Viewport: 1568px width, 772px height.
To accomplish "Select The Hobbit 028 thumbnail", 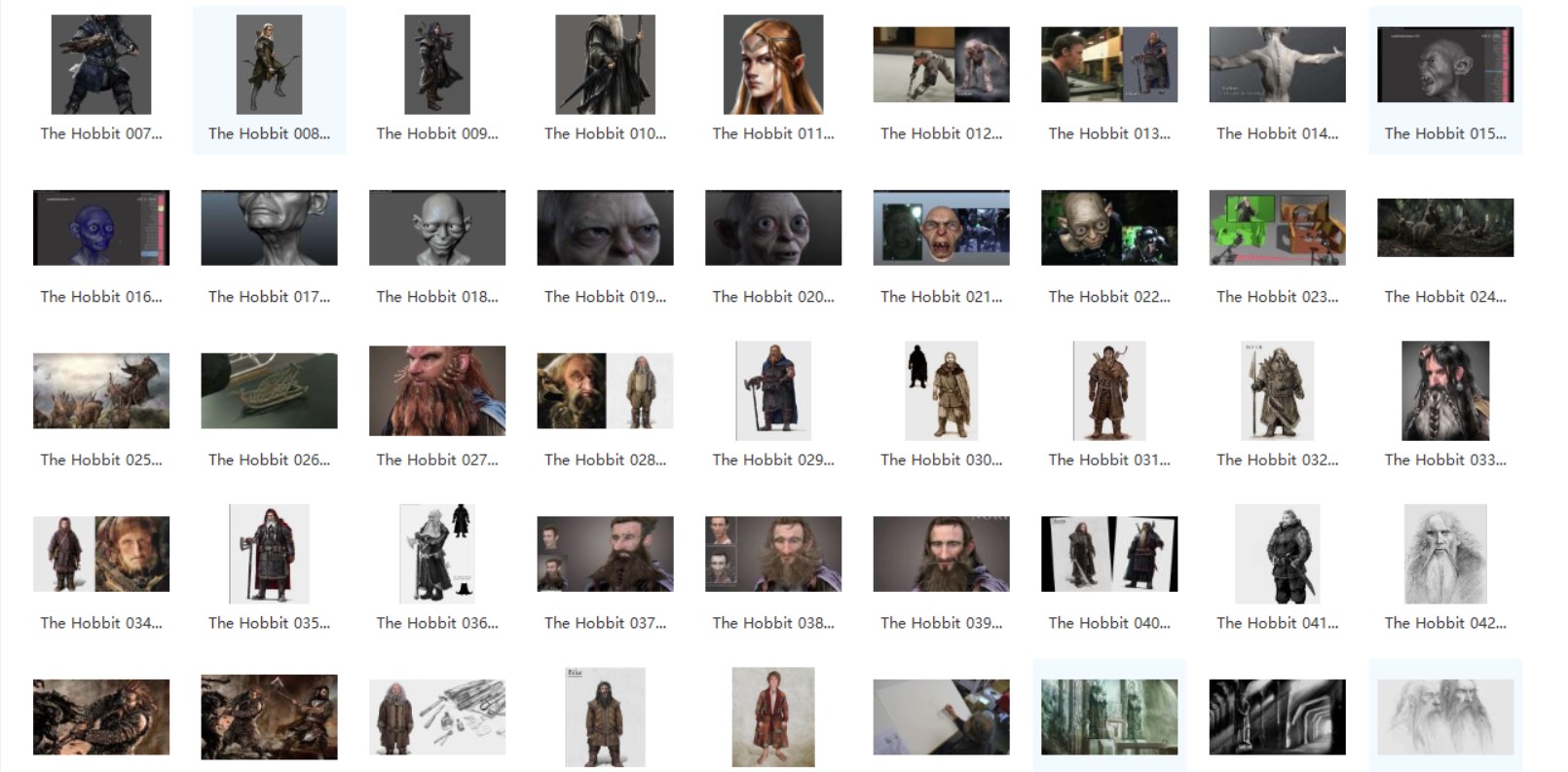I will coord(605,390).
